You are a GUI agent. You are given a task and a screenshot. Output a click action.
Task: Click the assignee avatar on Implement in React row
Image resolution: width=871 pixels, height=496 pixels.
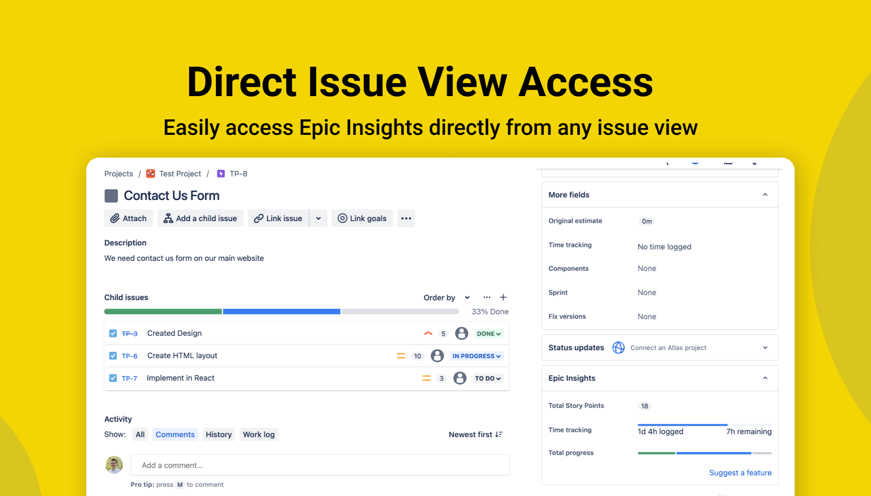click(x=460, y=378)
